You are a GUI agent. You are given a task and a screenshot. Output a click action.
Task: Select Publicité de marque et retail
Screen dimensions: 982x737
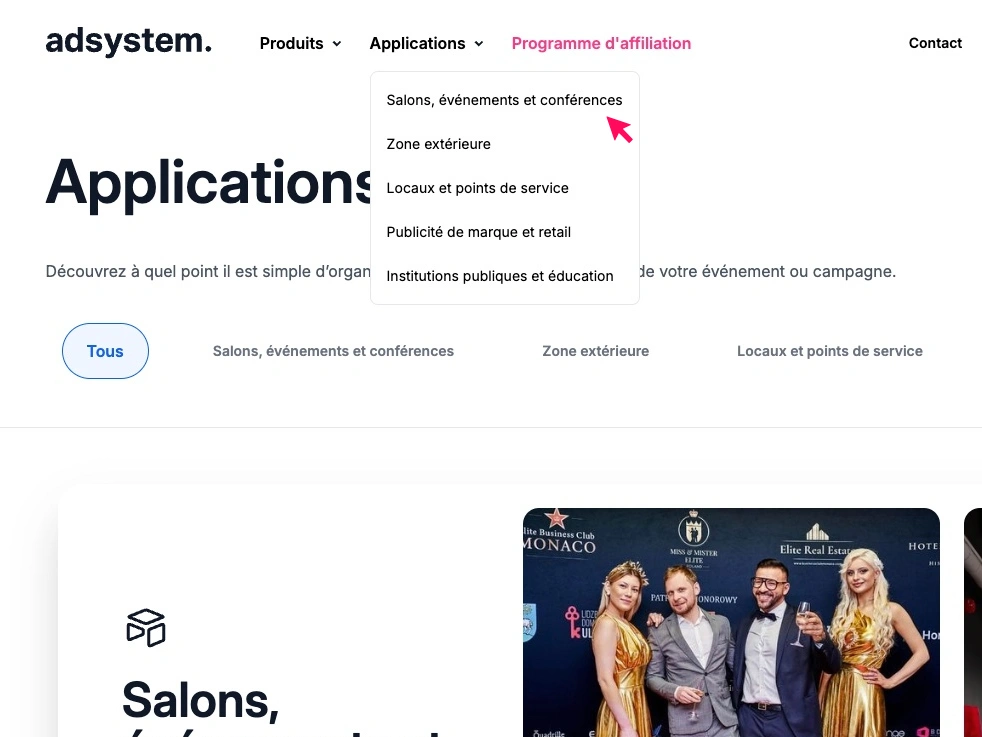pyautogui.click(x=478, y=232)
